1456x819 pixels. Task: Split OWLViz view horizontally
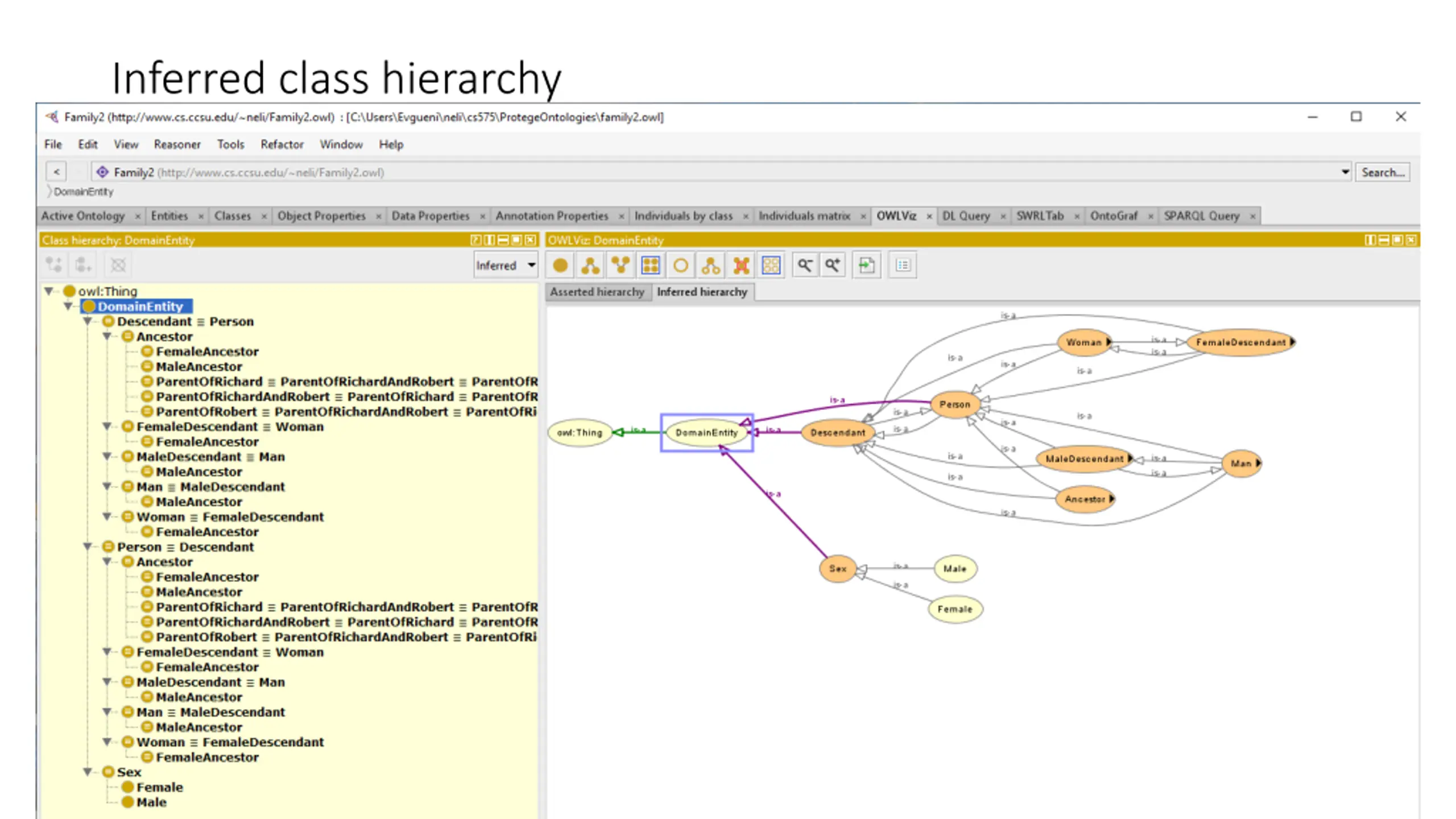(x=1384, y=241)
